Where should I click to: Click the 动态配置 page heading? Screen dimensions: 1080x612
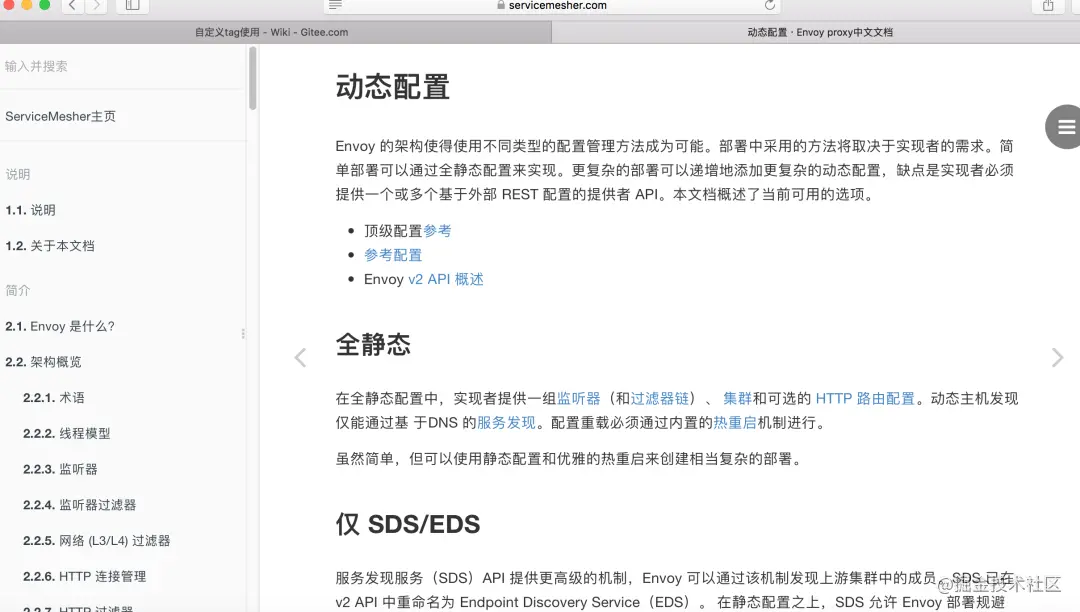(x=393, y=87)
